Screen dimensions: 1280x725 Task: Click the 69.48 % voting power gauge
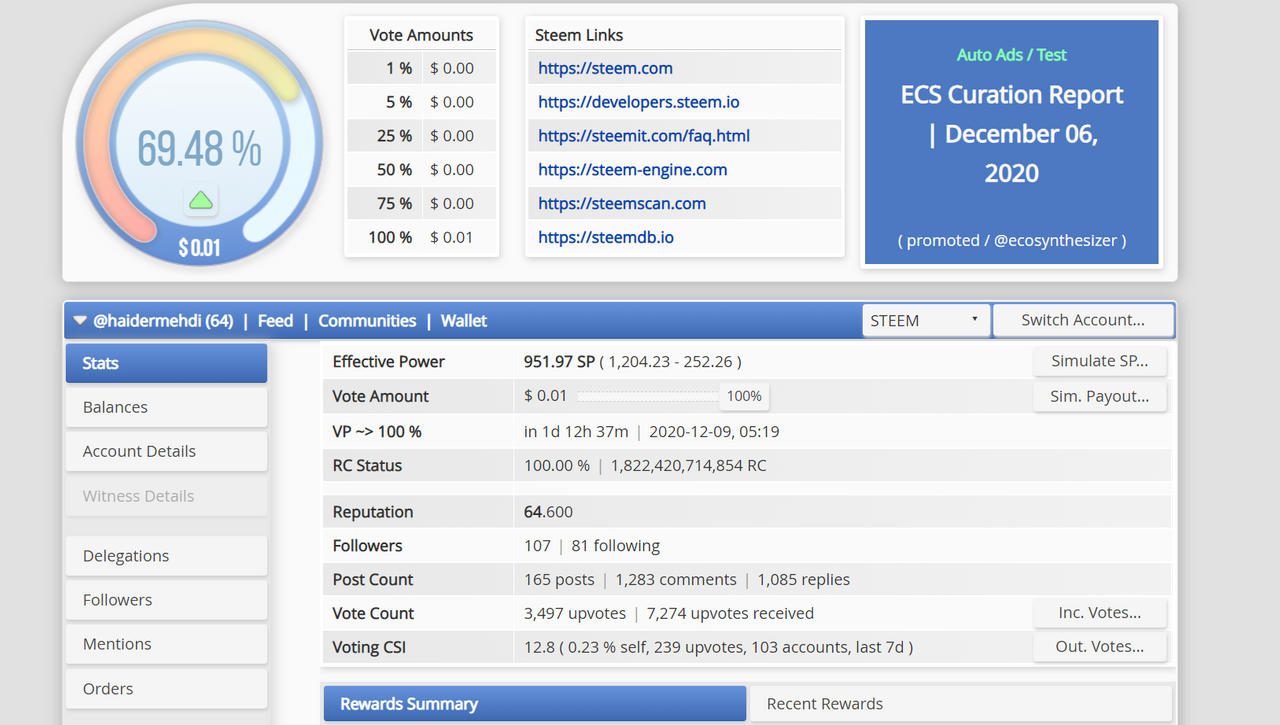click(x=199, y=145)
